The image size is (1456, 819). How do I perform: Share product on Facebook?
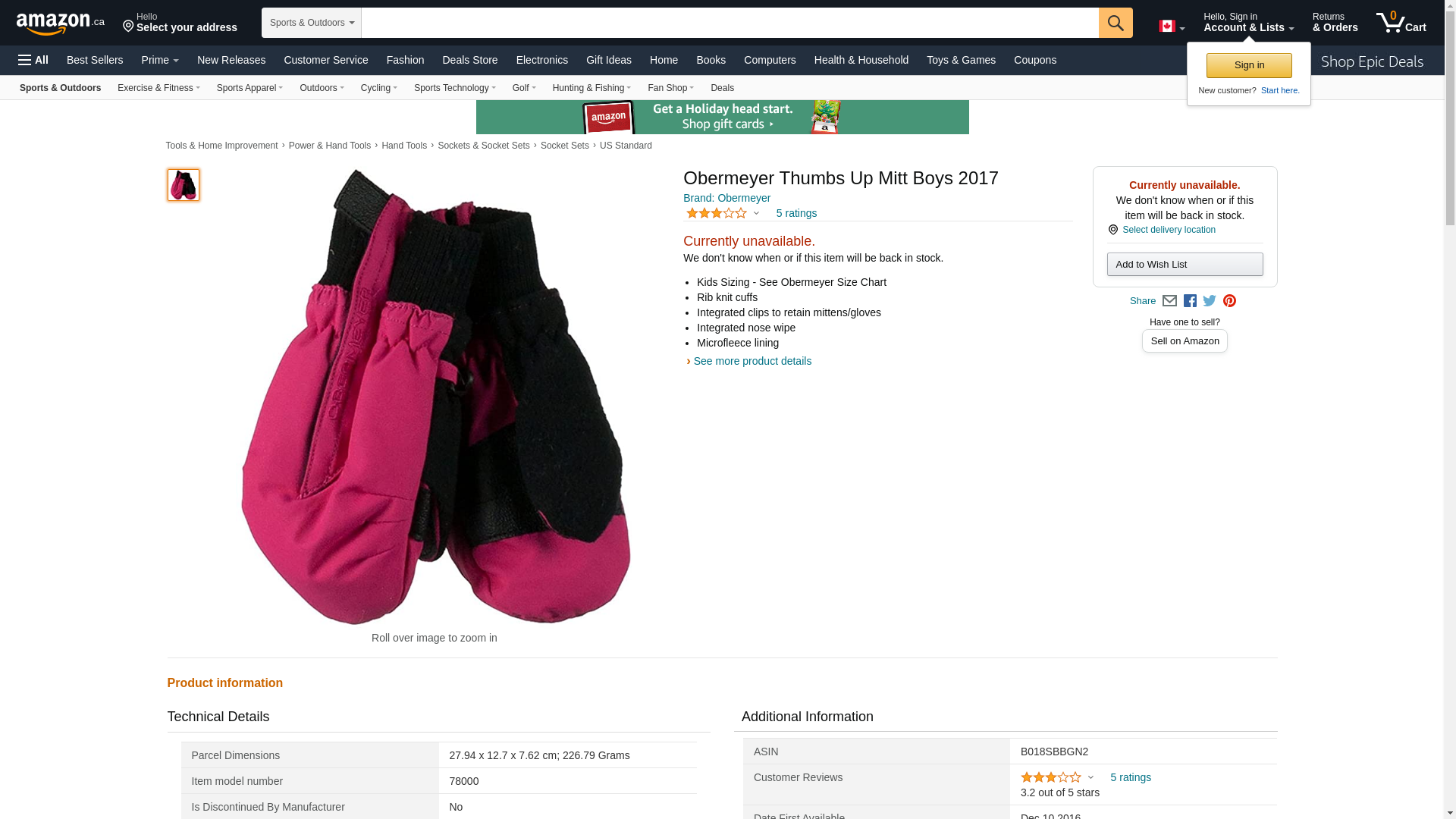[x=1190, y=301]
